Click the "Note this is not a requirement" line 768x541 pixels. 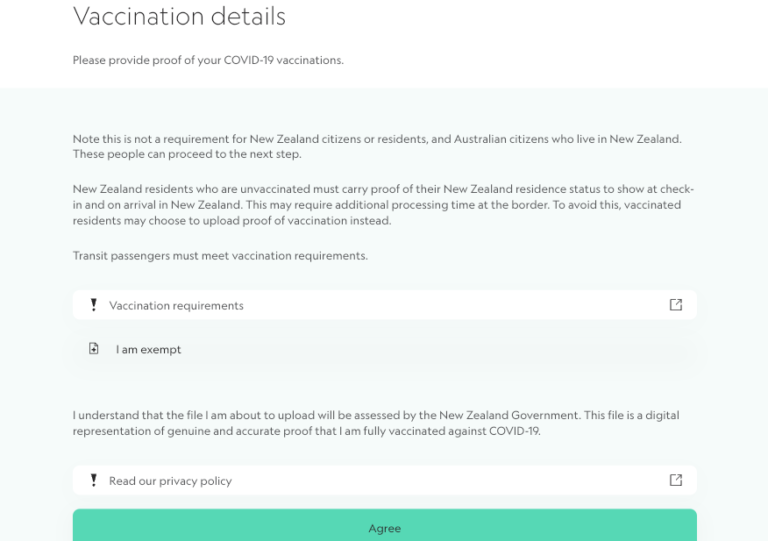(x=377, y=139)
